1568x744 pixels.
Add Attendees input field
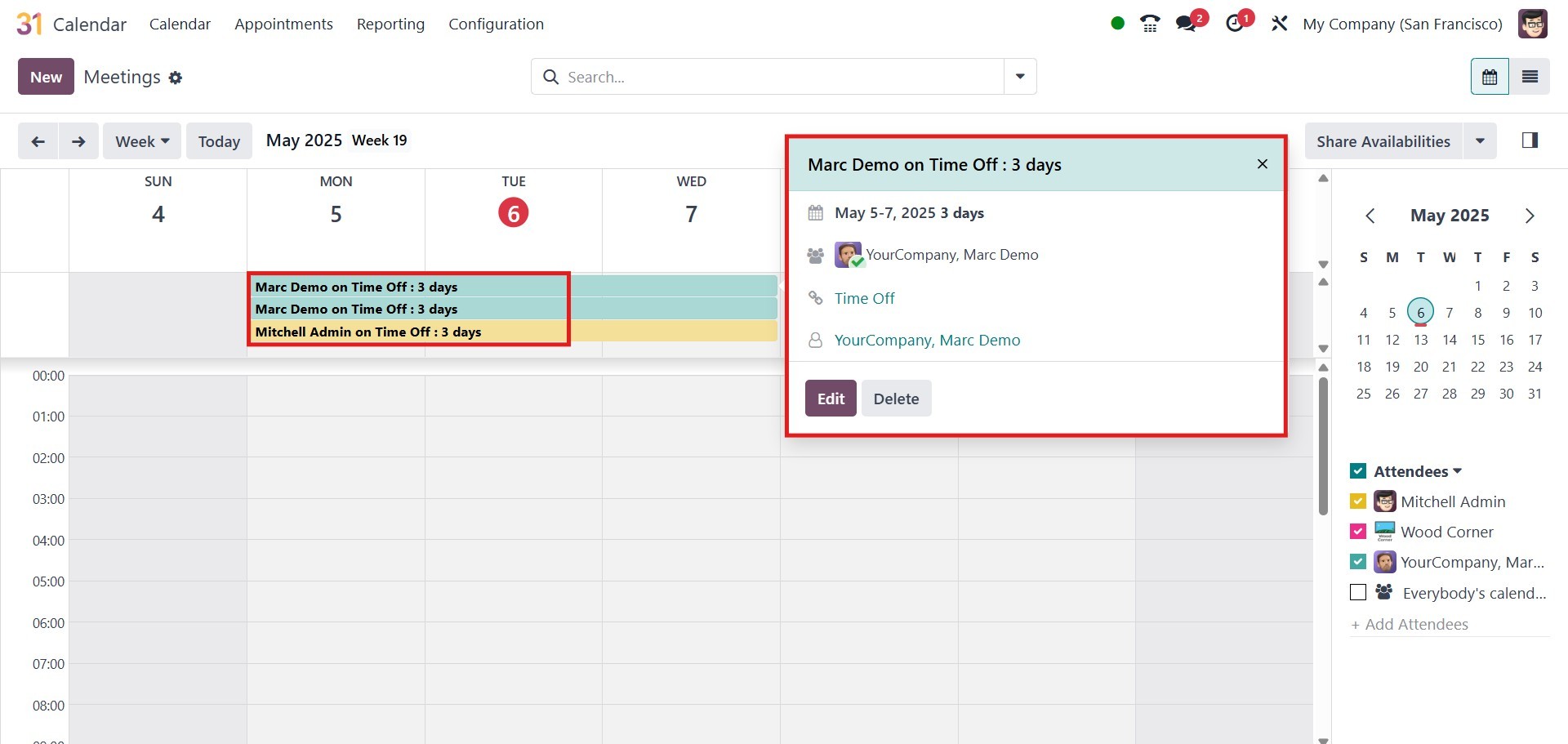pos(1450,624)
